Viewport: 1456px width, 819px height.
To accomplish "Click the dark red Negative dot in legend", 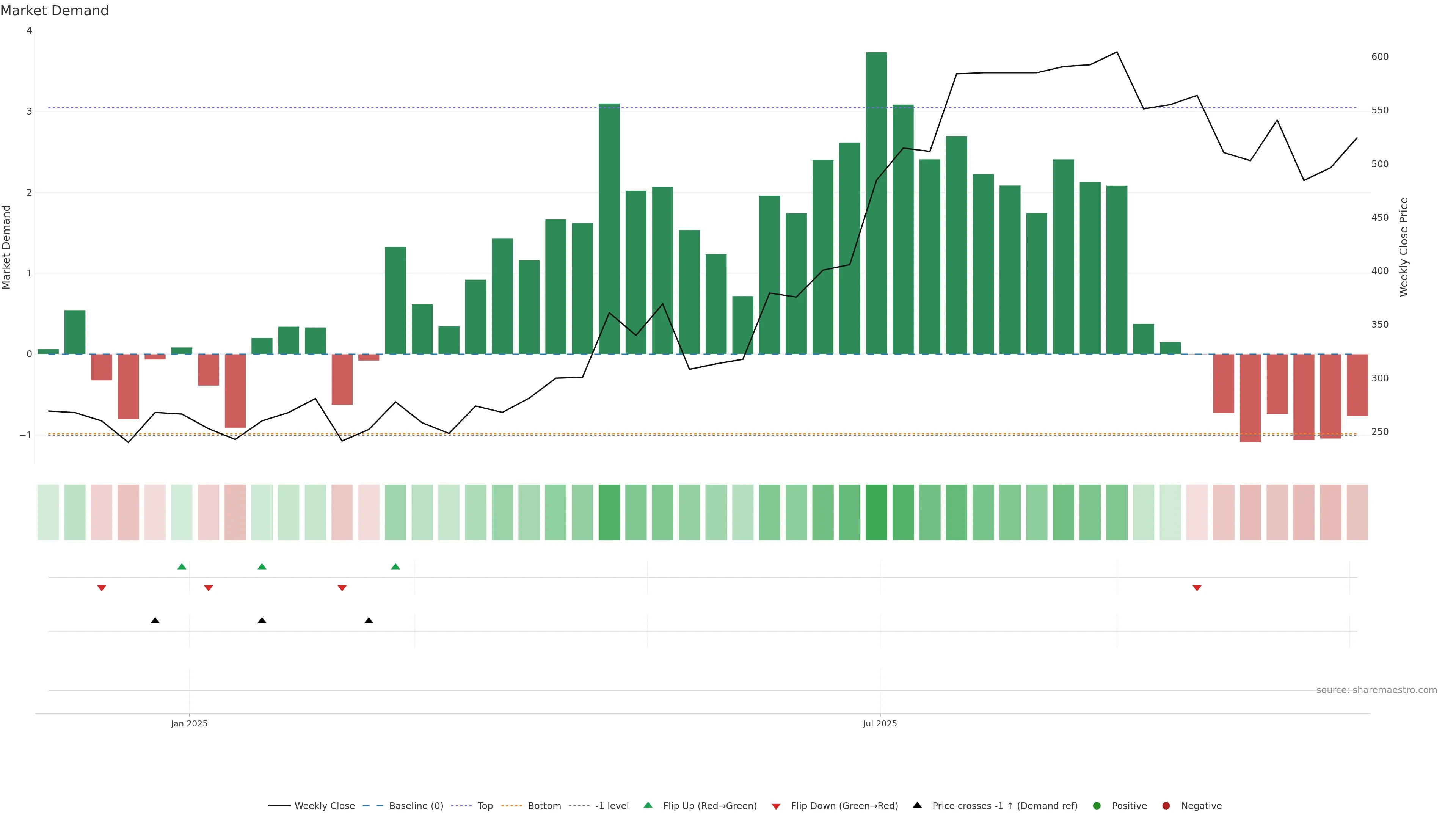I will click(x=1166, y=805).
